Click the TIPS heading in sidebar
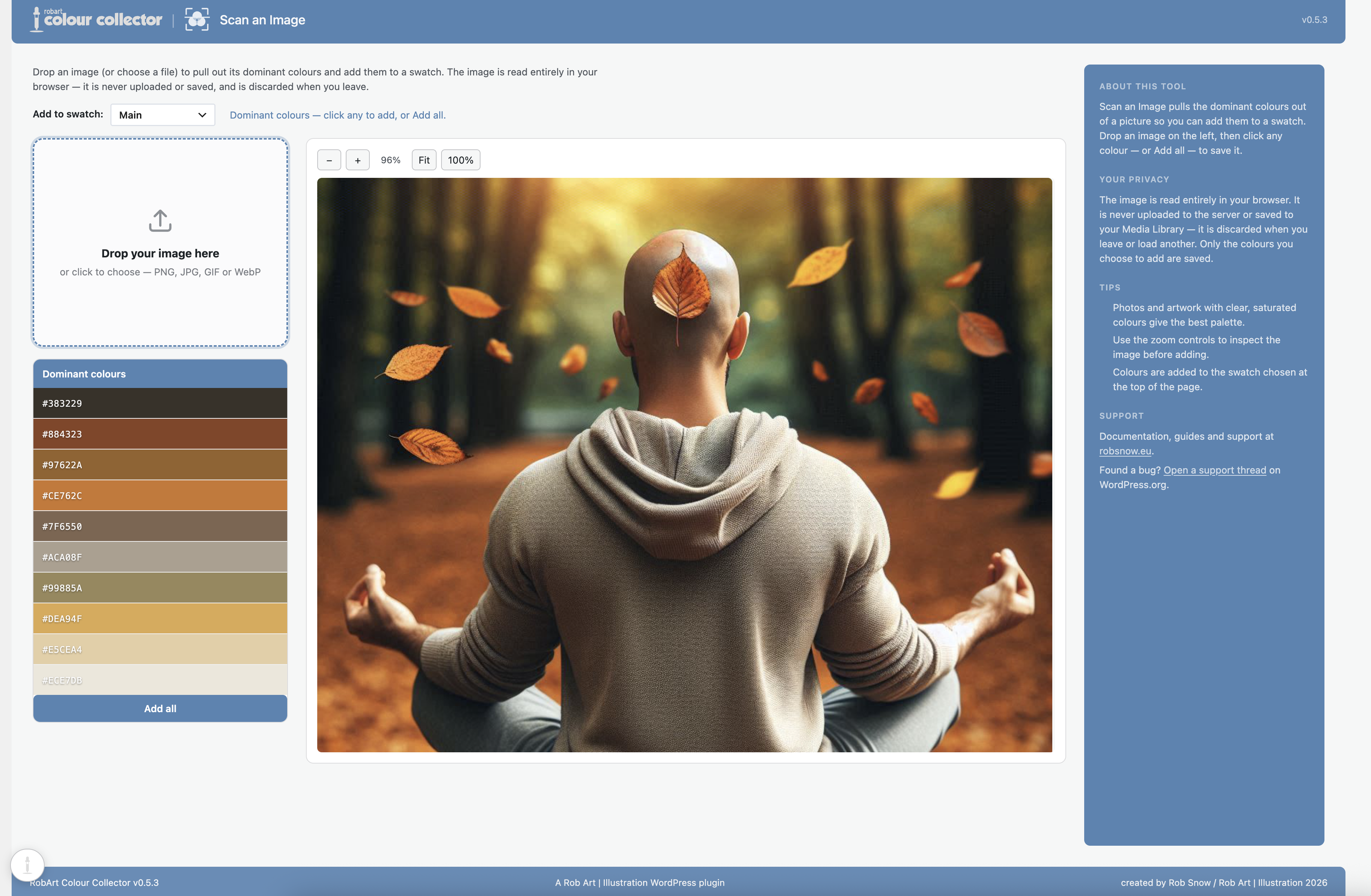The image size is (1371, 896). point(1109,287)
